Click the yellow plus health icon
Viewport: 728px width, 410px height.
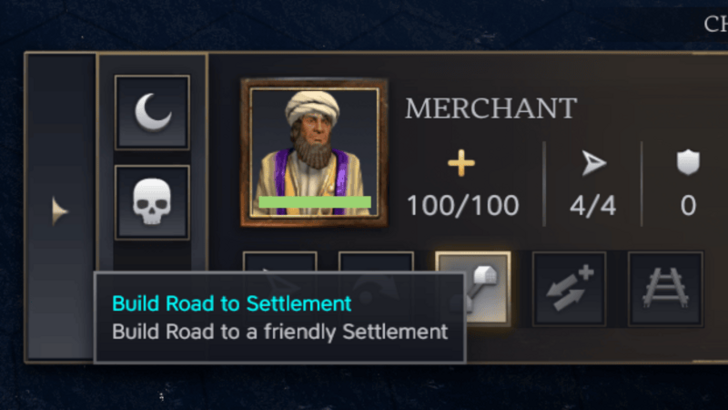click(462, 162)
